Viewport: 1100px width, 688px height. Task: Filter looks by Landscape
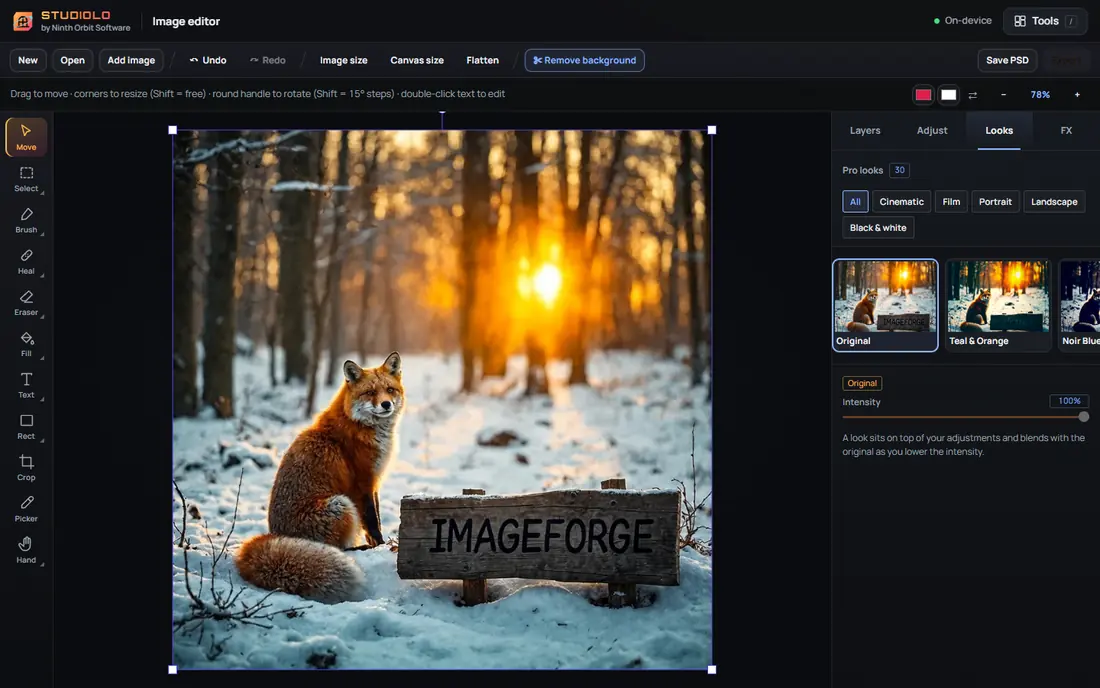pos(1054,202)
